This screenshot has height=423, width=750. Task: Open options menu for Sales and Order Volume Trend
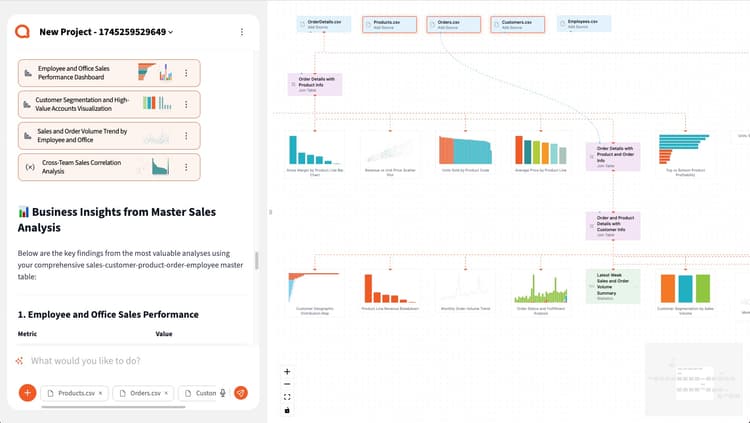point(186,136)
